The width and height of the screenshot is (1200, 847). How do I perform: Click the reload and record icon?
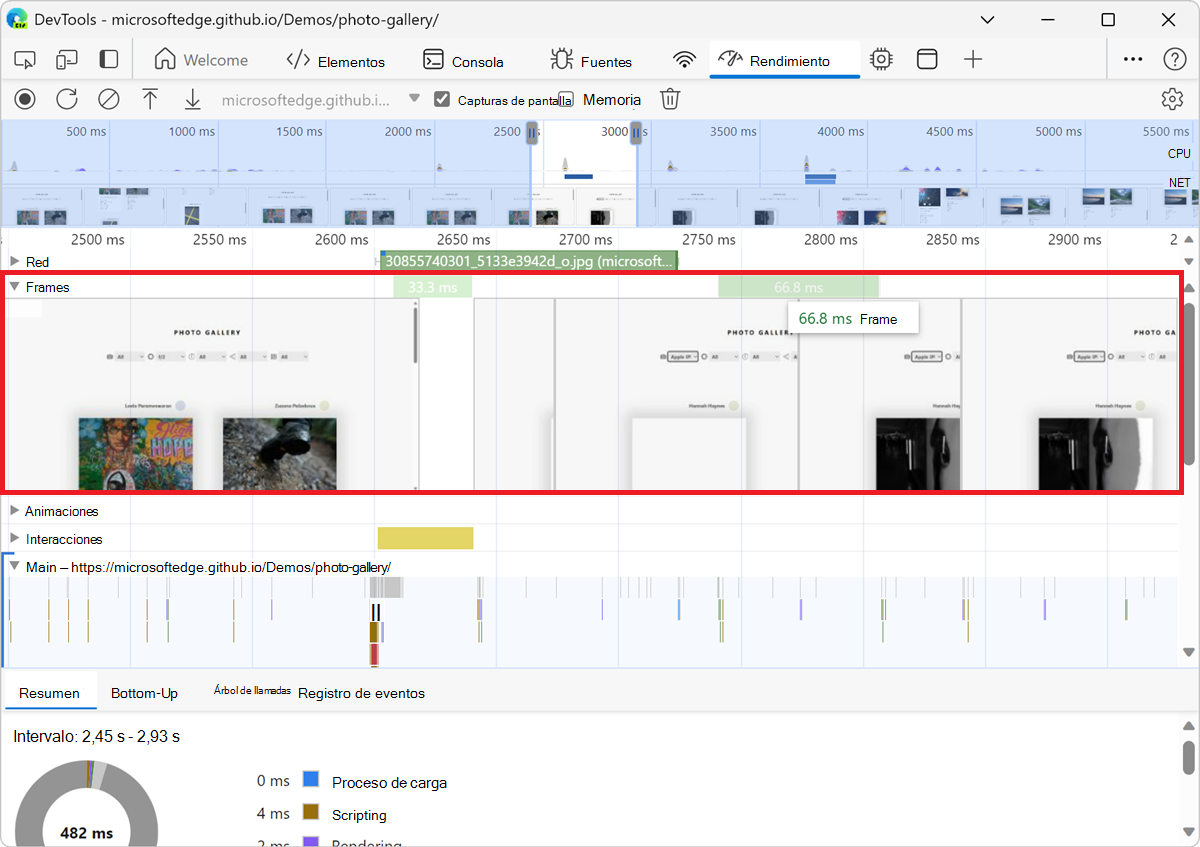pos(67,99)
